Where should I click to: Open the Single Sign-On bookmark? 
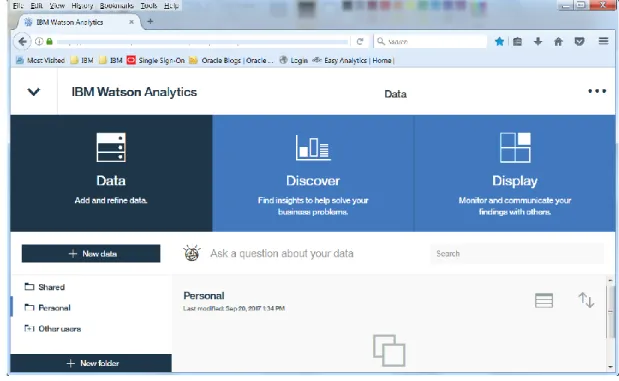(x=156, y=60)
